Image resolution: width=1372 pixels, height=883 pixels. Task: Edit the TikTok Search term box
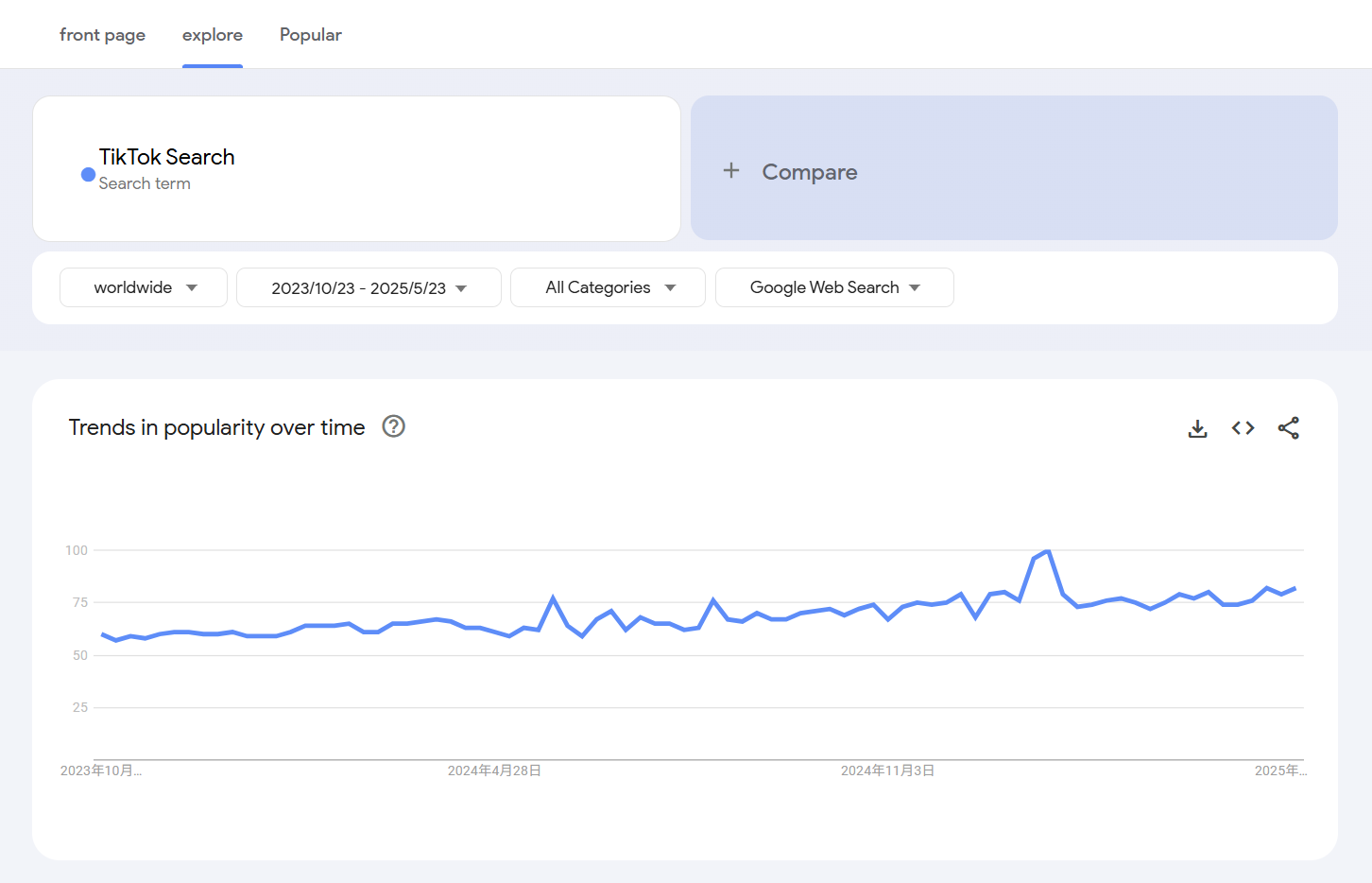coord(356,168)
